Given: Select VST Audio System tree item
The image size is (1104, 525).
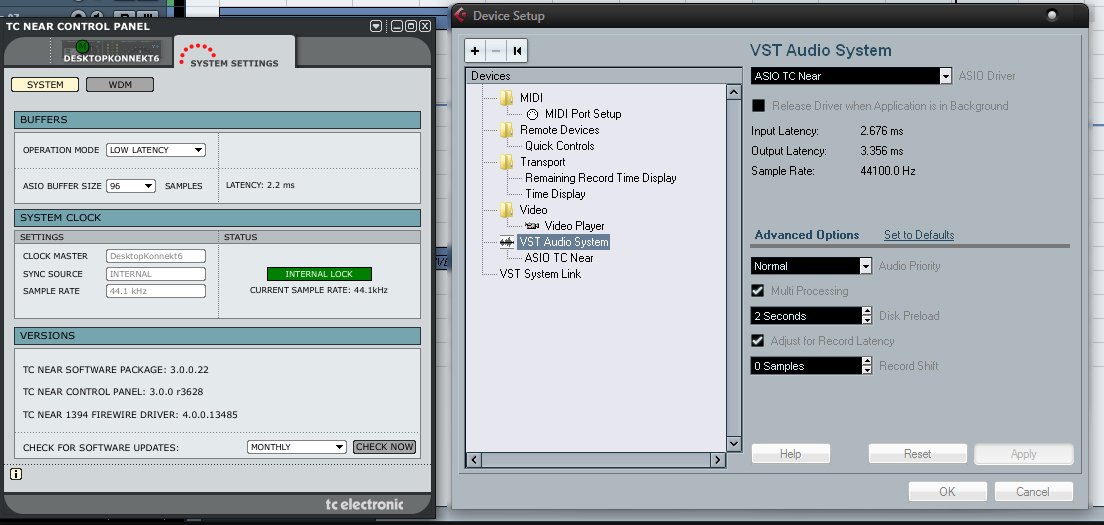Looking at the screenshot, I should point(563,242).
